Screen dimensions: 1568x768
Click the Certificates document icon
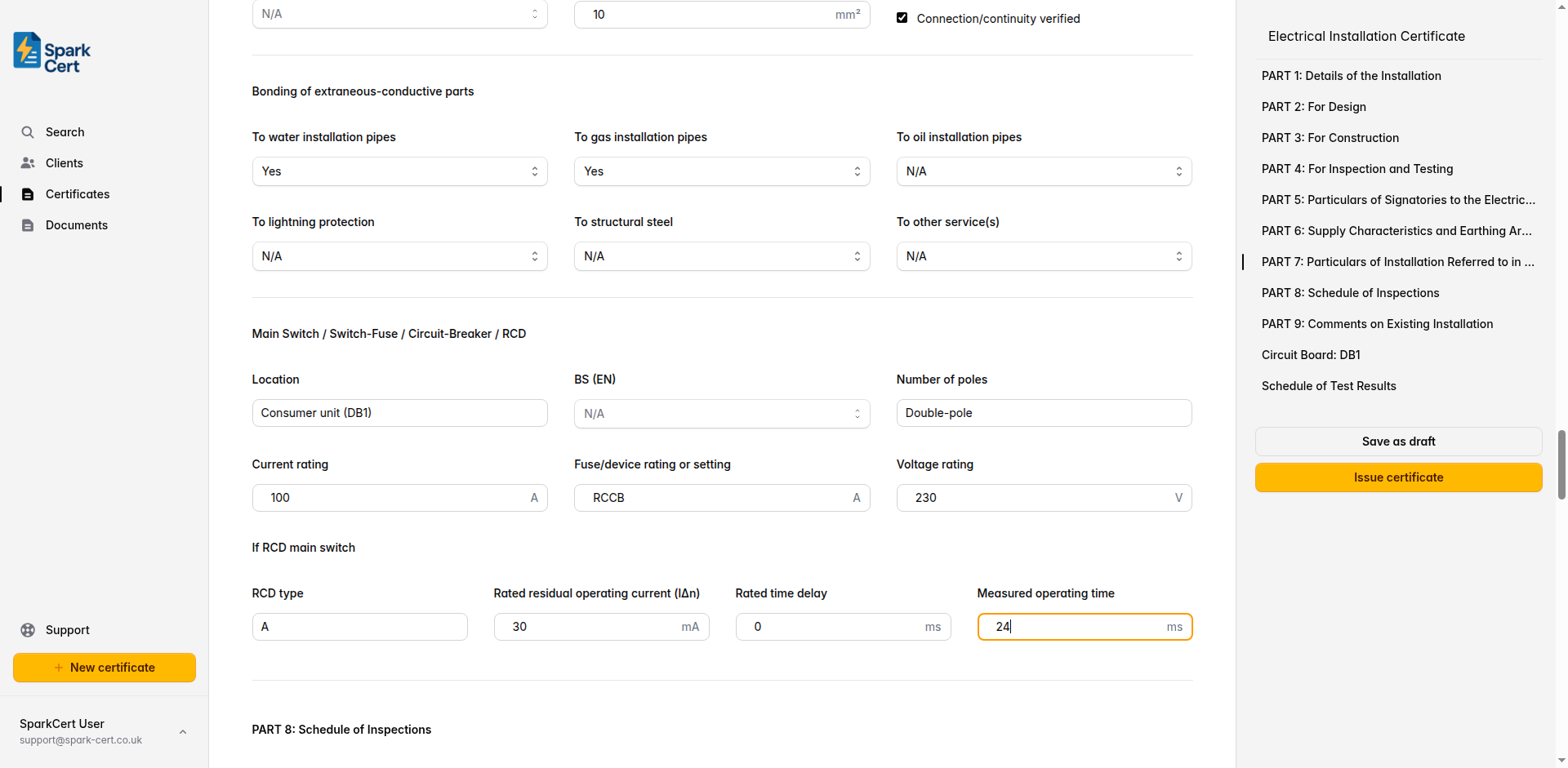click(x=28, y=194)
